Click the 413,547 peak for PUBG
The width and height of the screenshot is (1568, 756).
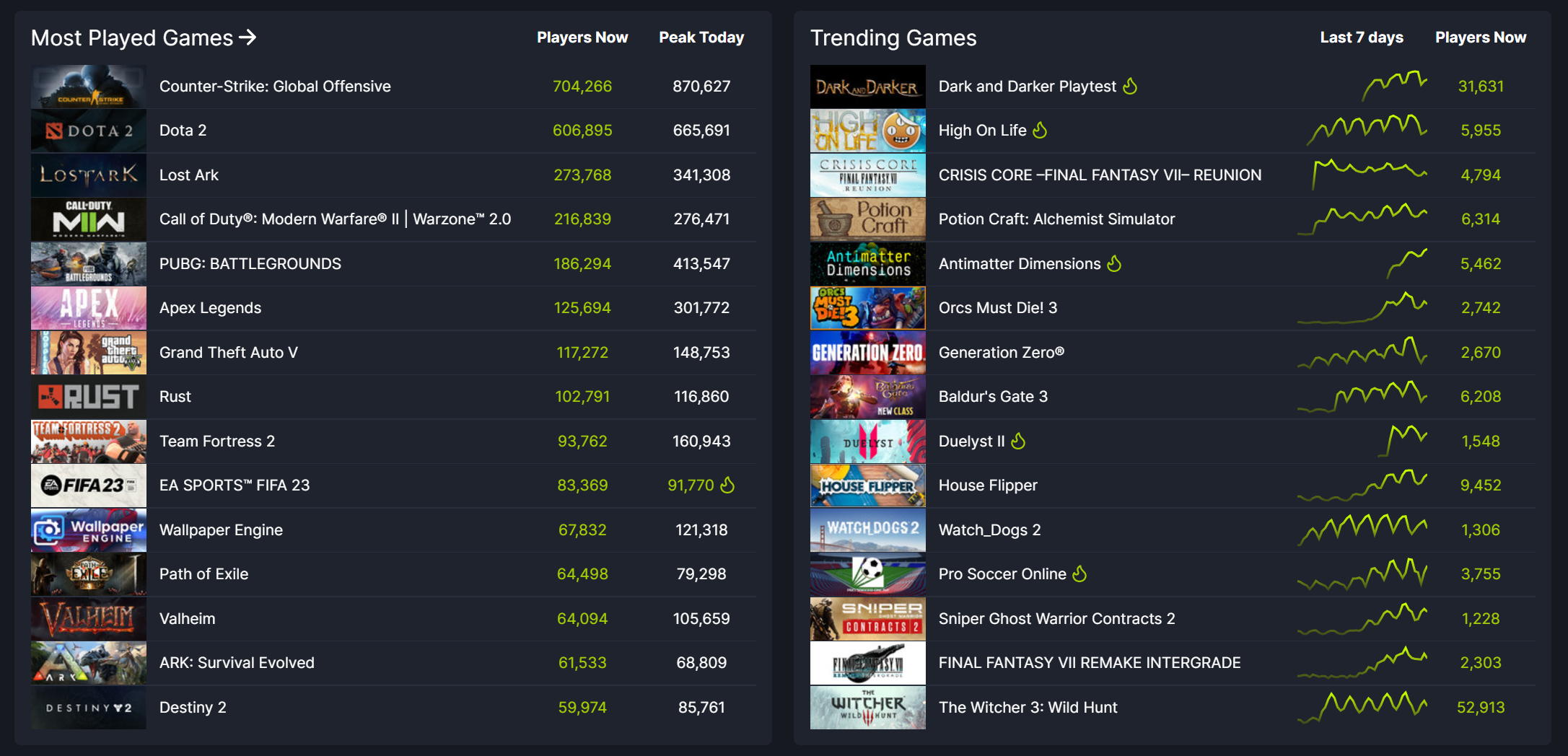pyautogui.click(x=701, y=264)
